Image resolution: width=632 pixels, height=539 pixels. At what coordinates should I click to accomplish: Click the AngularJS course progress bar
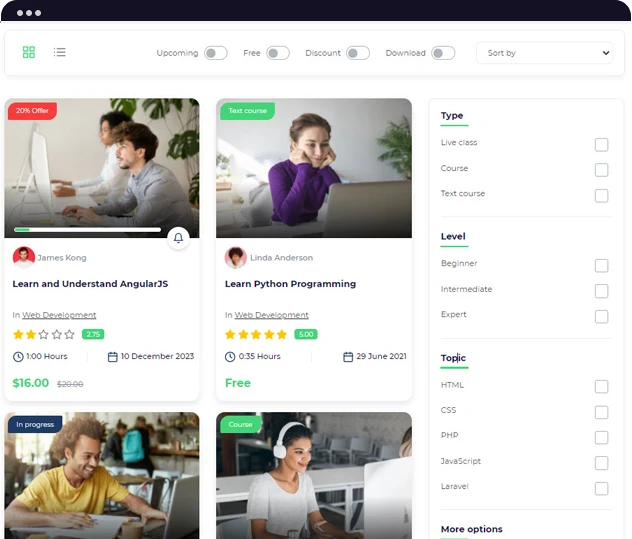[87, 230]
